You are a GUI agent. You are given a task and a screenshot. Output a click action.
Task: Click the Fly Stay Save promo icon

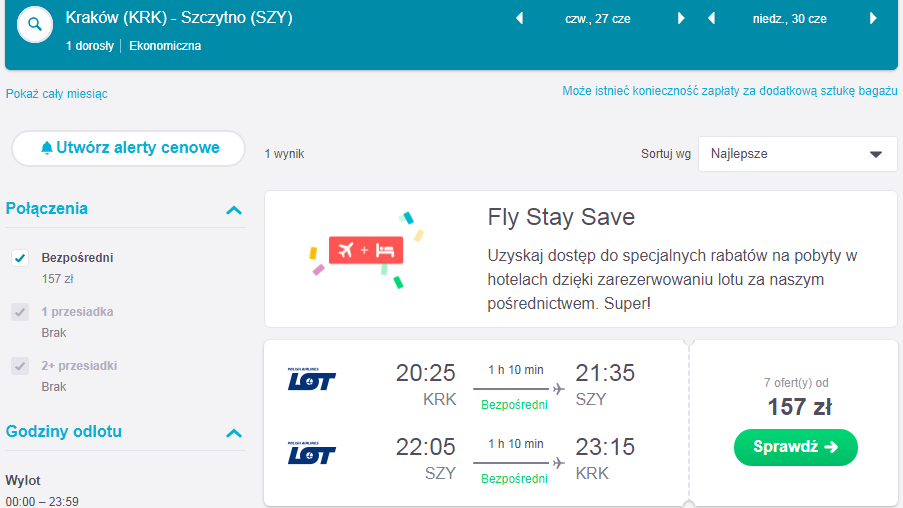pyautogui.click(x=367, y=250)
